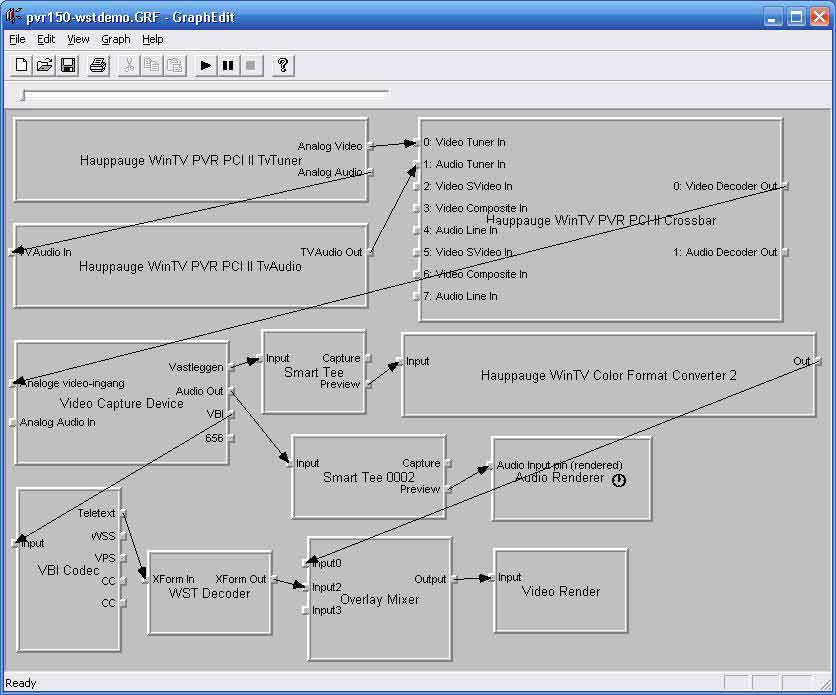
Task: Select the Smart Tee filter
Action: click(314, 372)
